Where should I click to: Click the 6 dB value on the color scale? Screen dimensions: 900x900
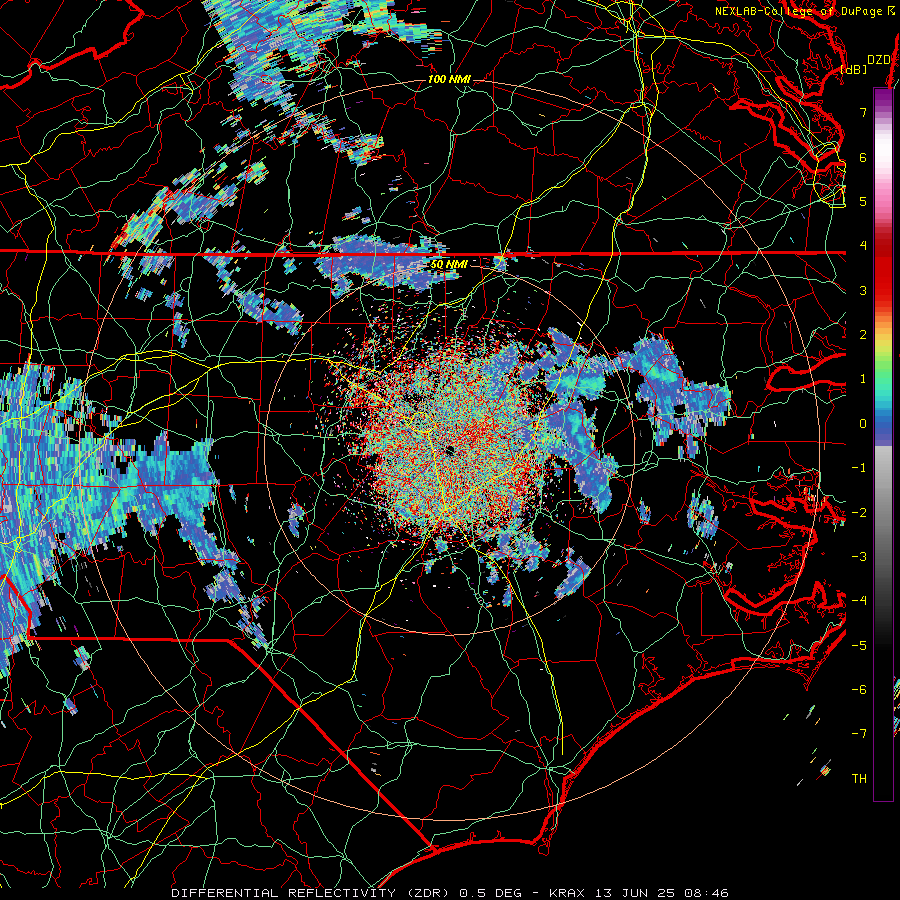pyautogui.click(x=863, y=157)
